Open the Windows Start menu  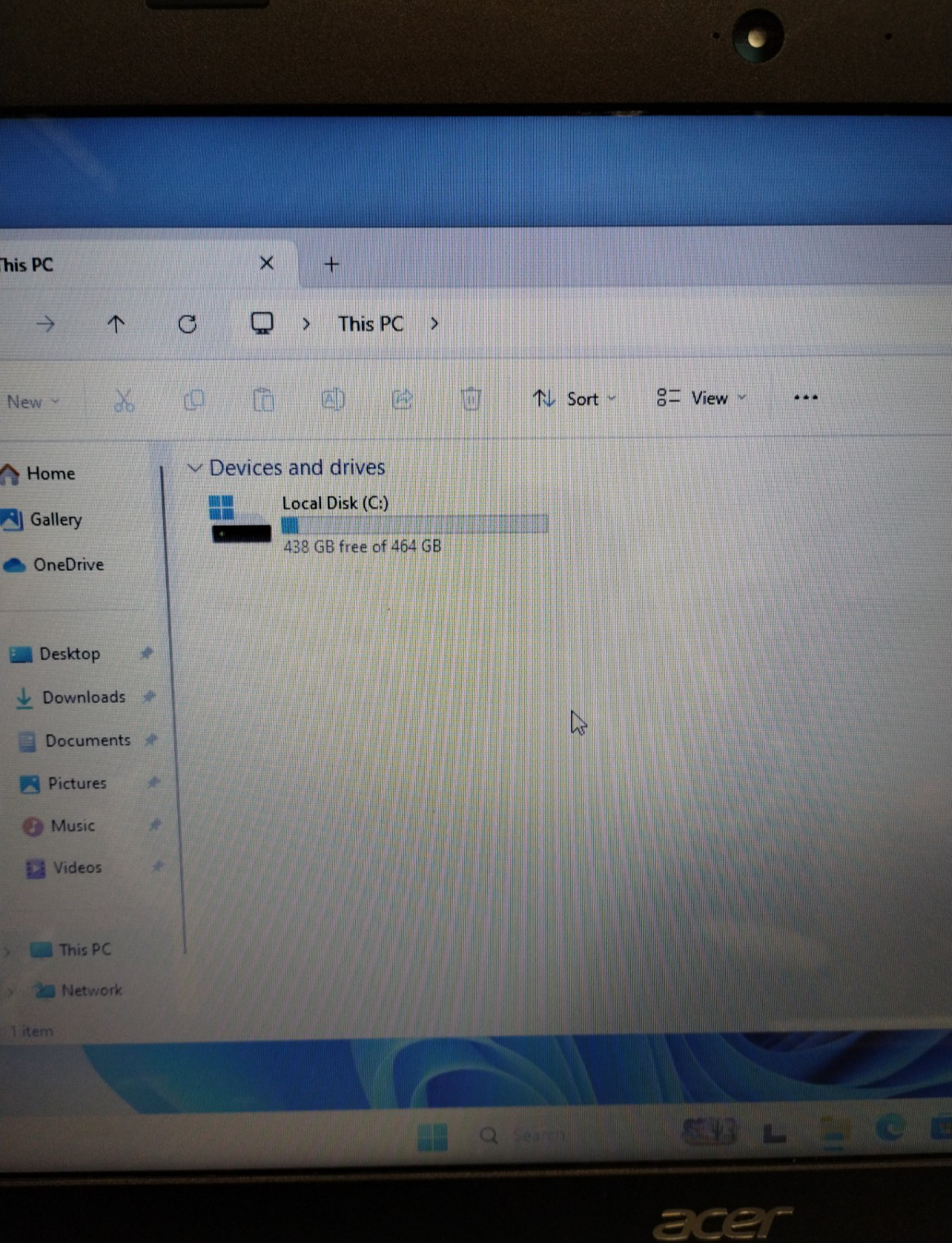[433, 1137]
